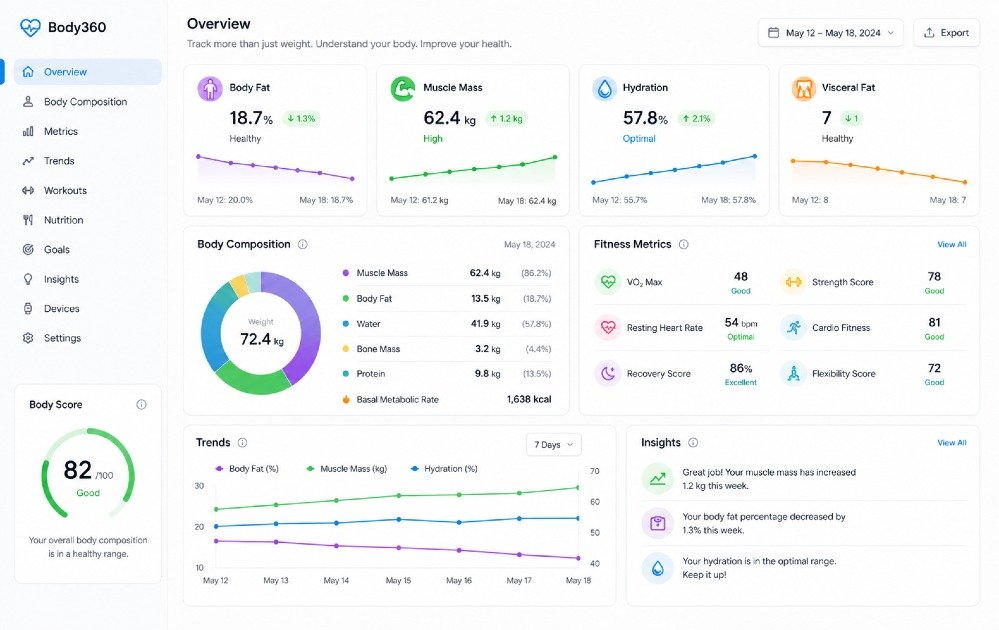999x630 pixels.
Task: Open the Overview sidebar page
Action: coord(88,72)
